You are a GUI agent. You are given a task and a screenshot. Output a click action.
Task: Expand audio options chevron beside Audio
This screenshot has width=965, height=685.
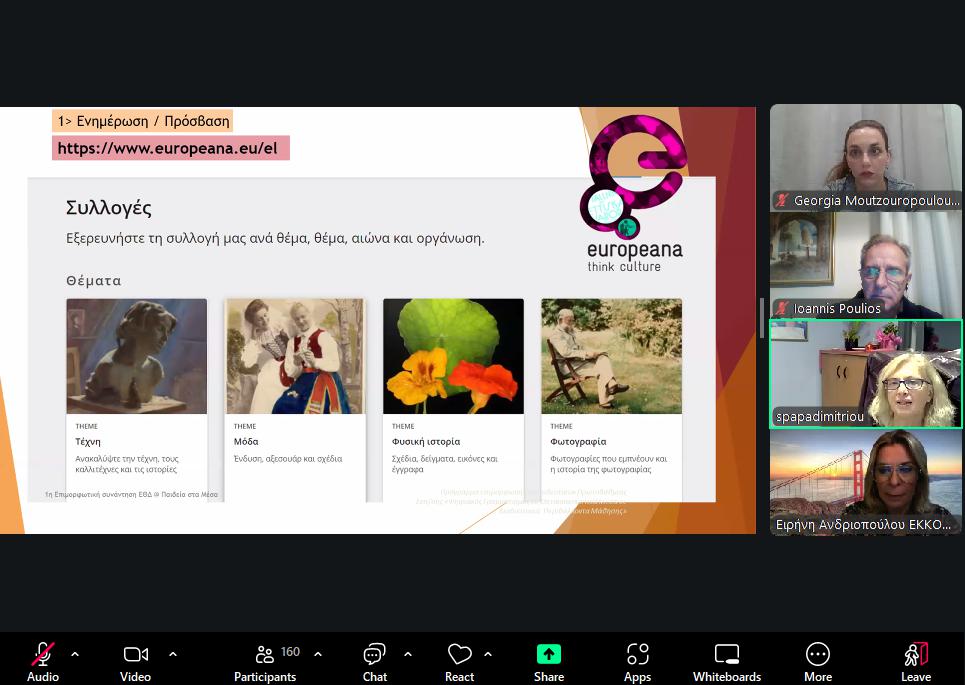click(75, 654)
